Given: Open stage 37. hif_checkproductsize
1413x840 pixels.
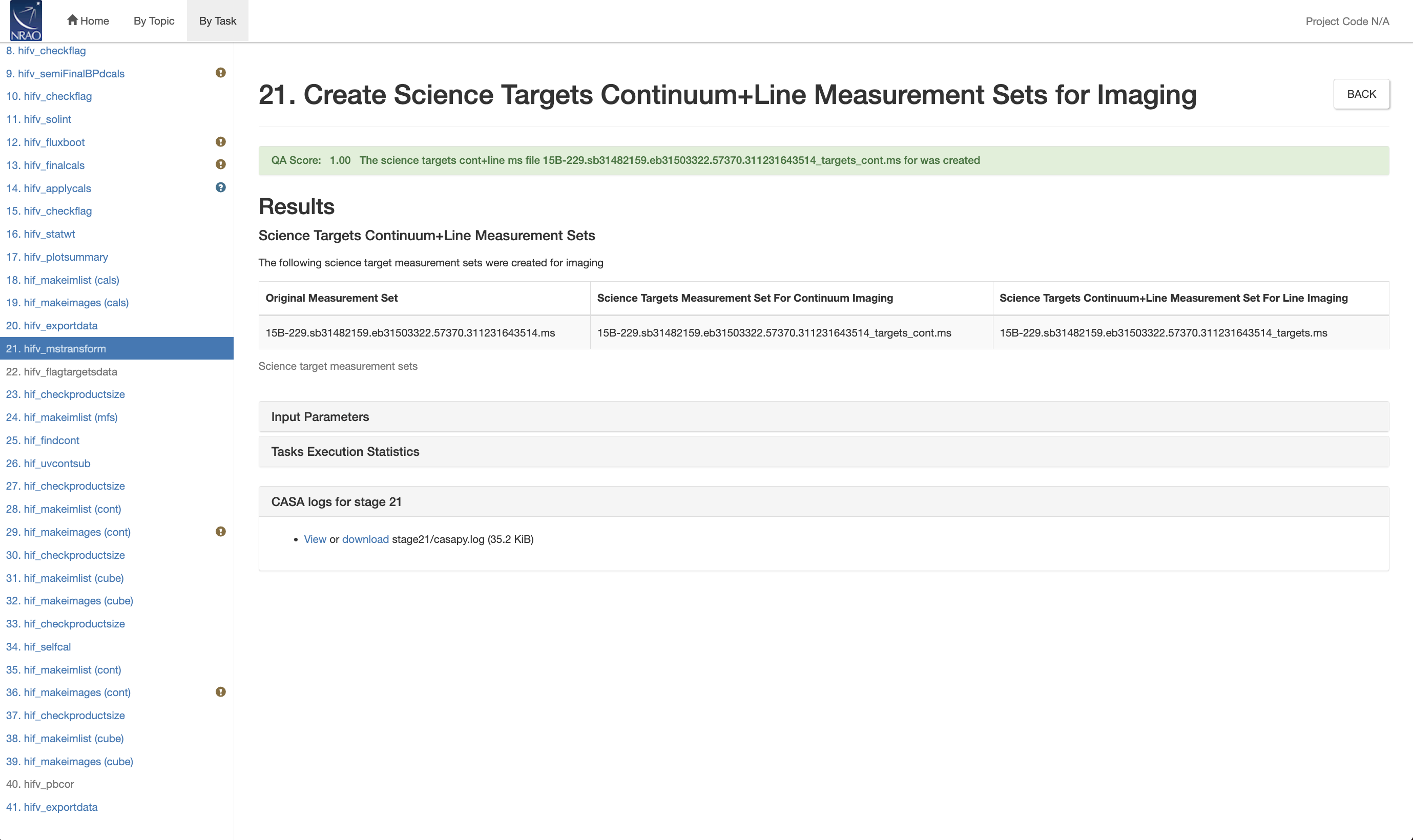Looking at the screenshot, I should pos(65,715).
